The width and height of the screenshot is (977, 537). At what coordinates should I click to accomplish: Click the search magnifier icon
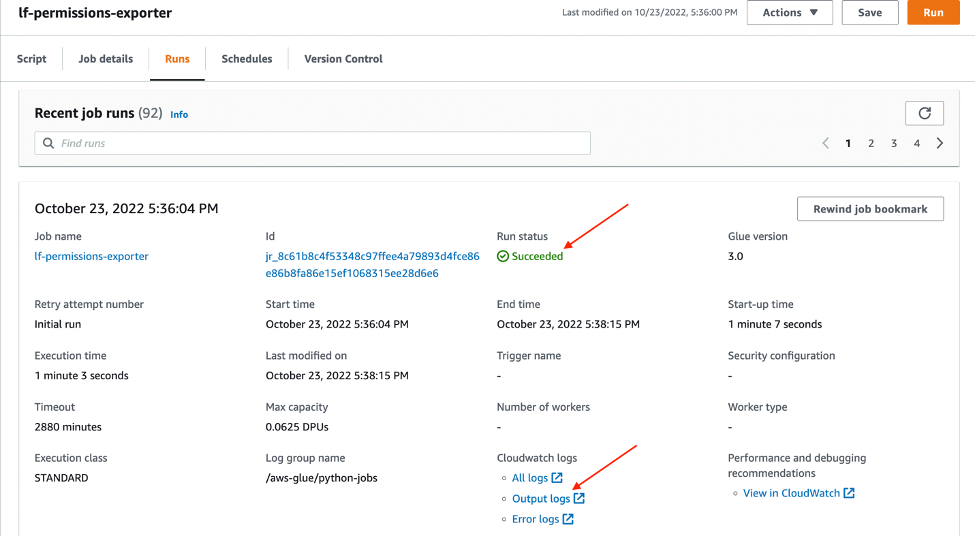tap(48, 143)
